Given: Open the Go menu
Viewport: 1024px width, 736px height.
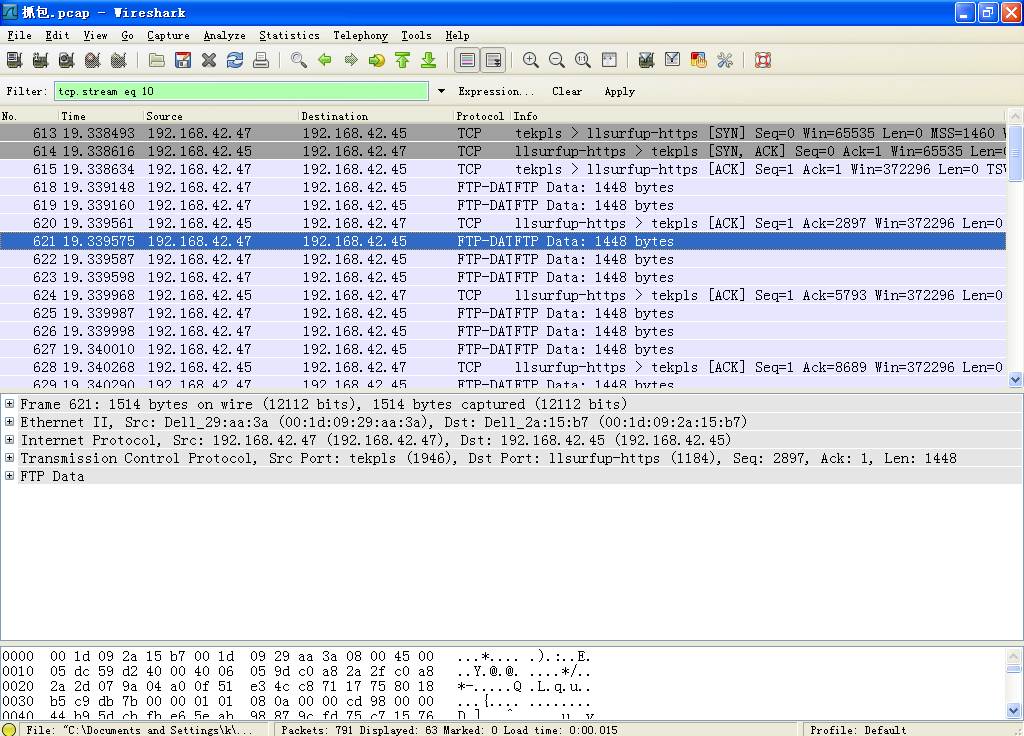Looking at the screenshot, I should click(127, 35).
